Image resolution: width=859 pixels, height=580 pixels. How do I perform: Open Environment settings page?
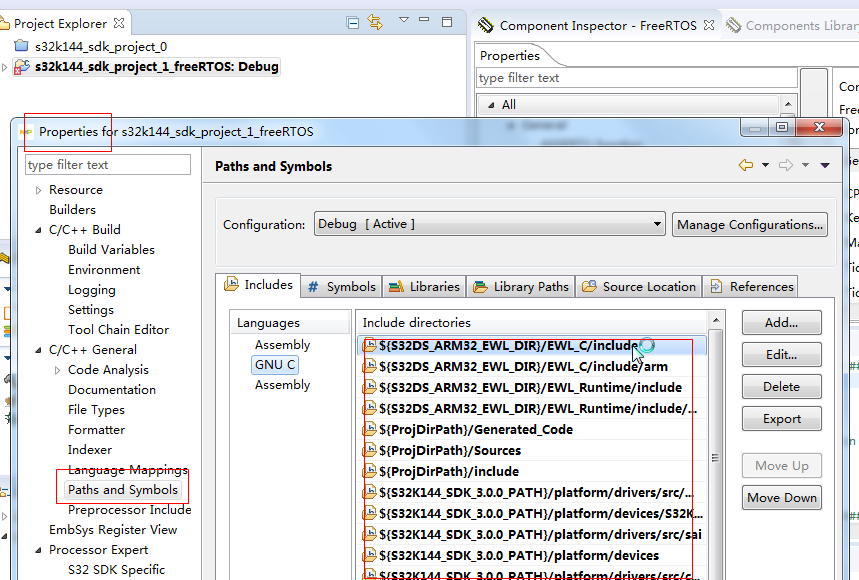click(104, 270)
